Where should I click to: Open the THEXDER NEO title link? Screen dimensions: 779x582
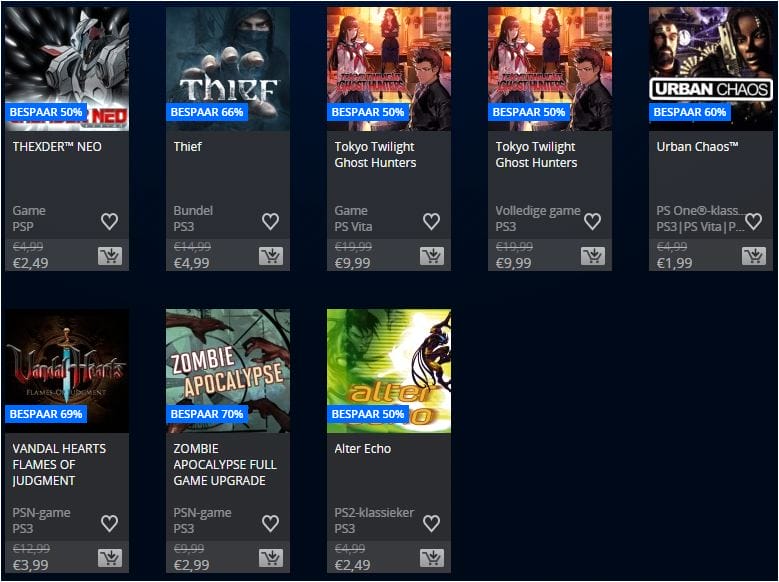(x=57, y=147)
